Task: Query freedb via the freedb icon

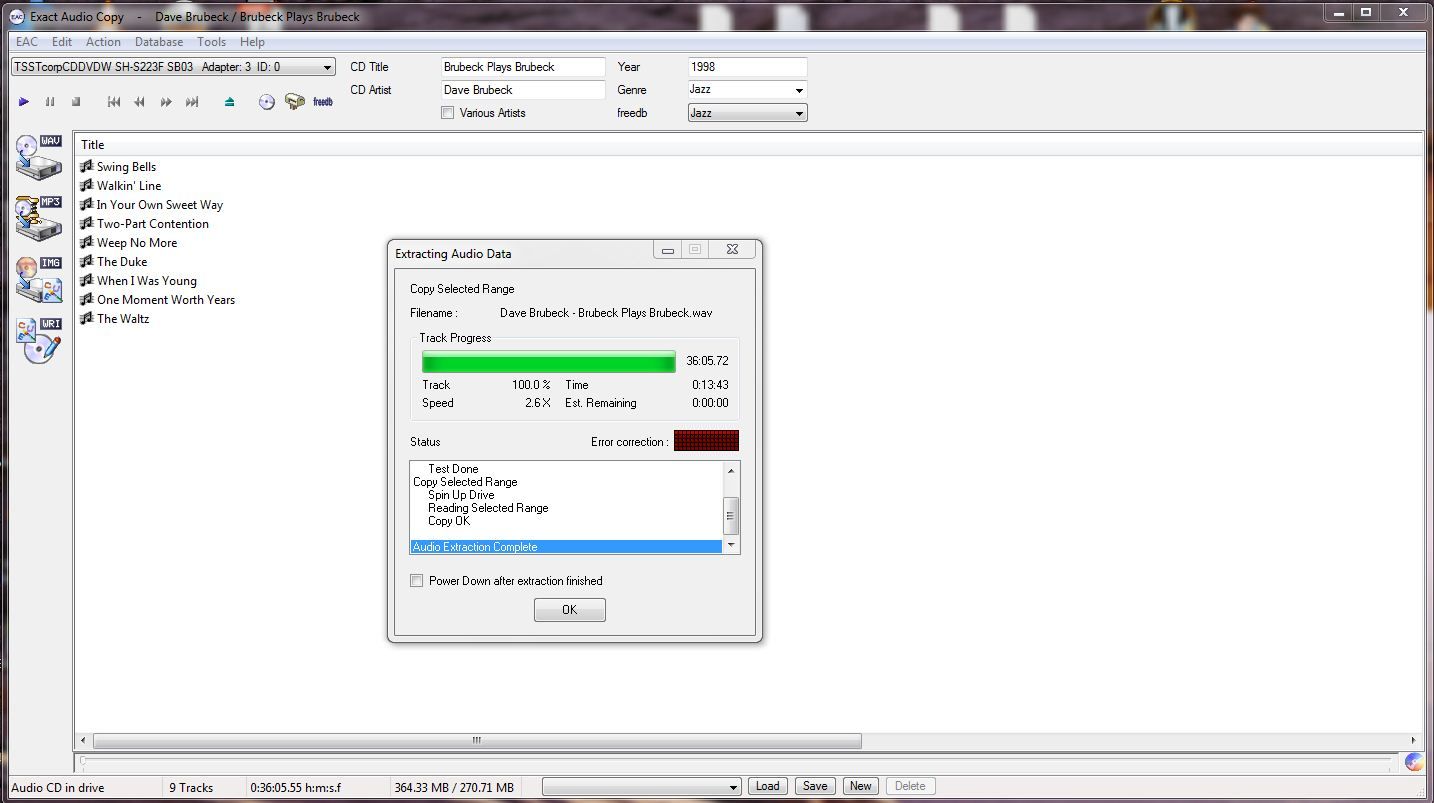Action: (x=323, y=102)
